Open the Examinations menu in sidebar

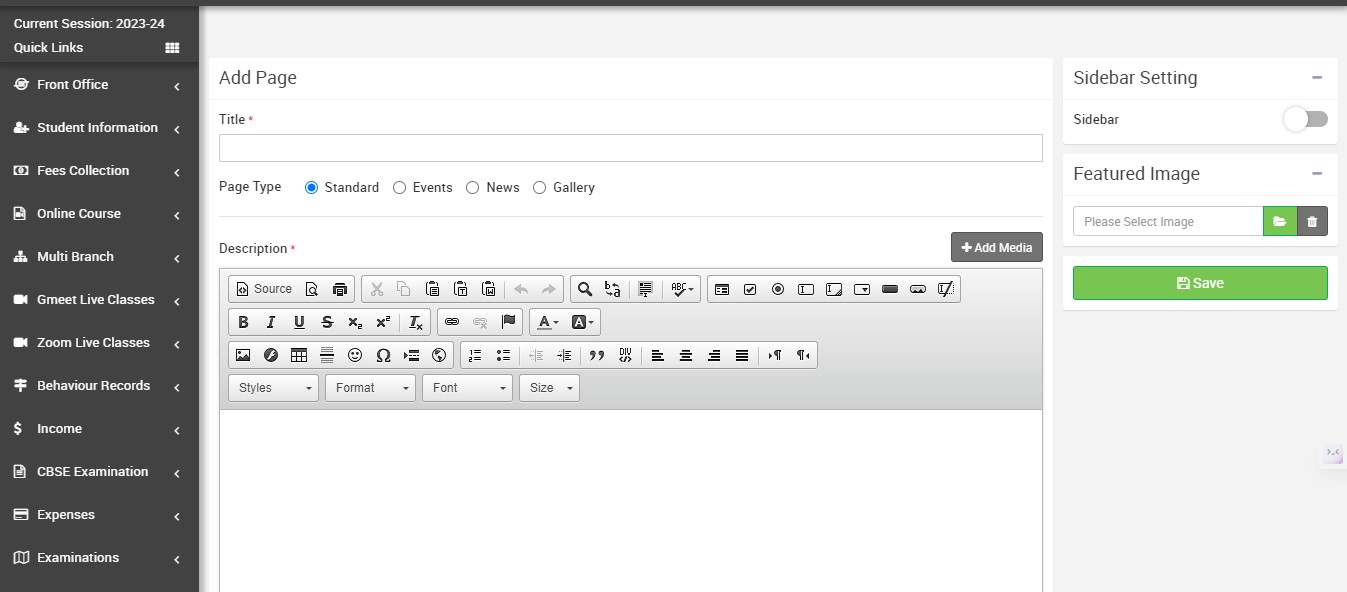tap(98, 558)
